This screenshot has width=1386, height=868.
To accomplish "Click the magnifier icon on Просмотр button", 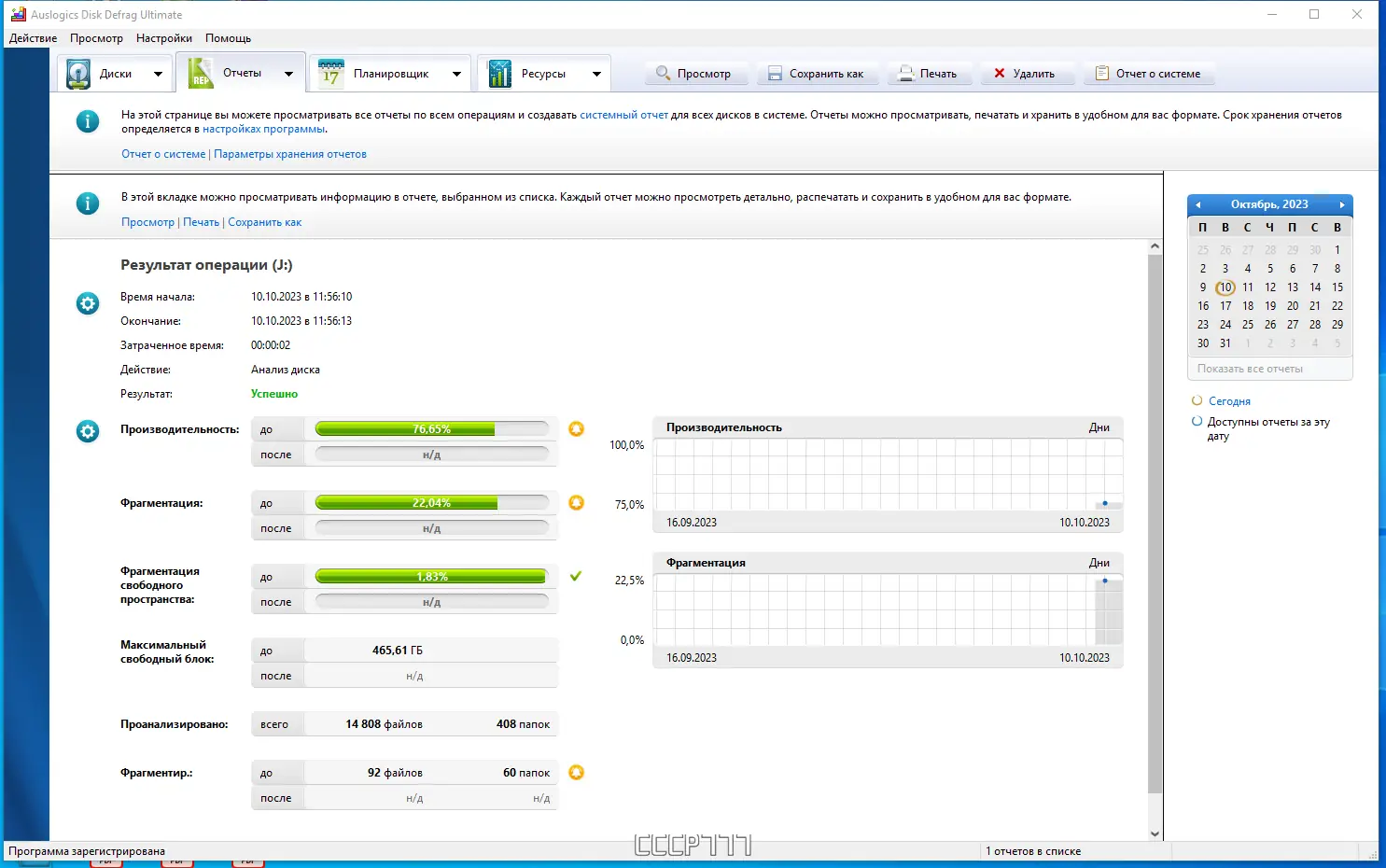I will pos(663,73).
